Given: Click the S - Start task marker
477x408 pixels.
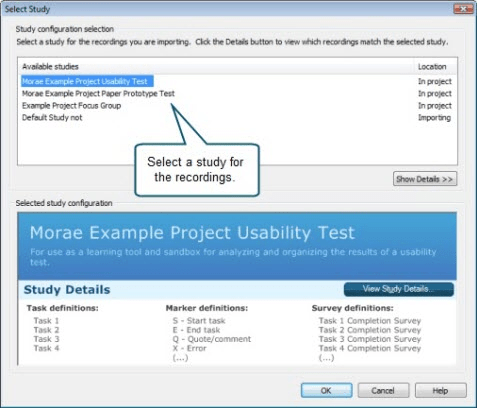Looking at the screenshot, I should 199,321.
